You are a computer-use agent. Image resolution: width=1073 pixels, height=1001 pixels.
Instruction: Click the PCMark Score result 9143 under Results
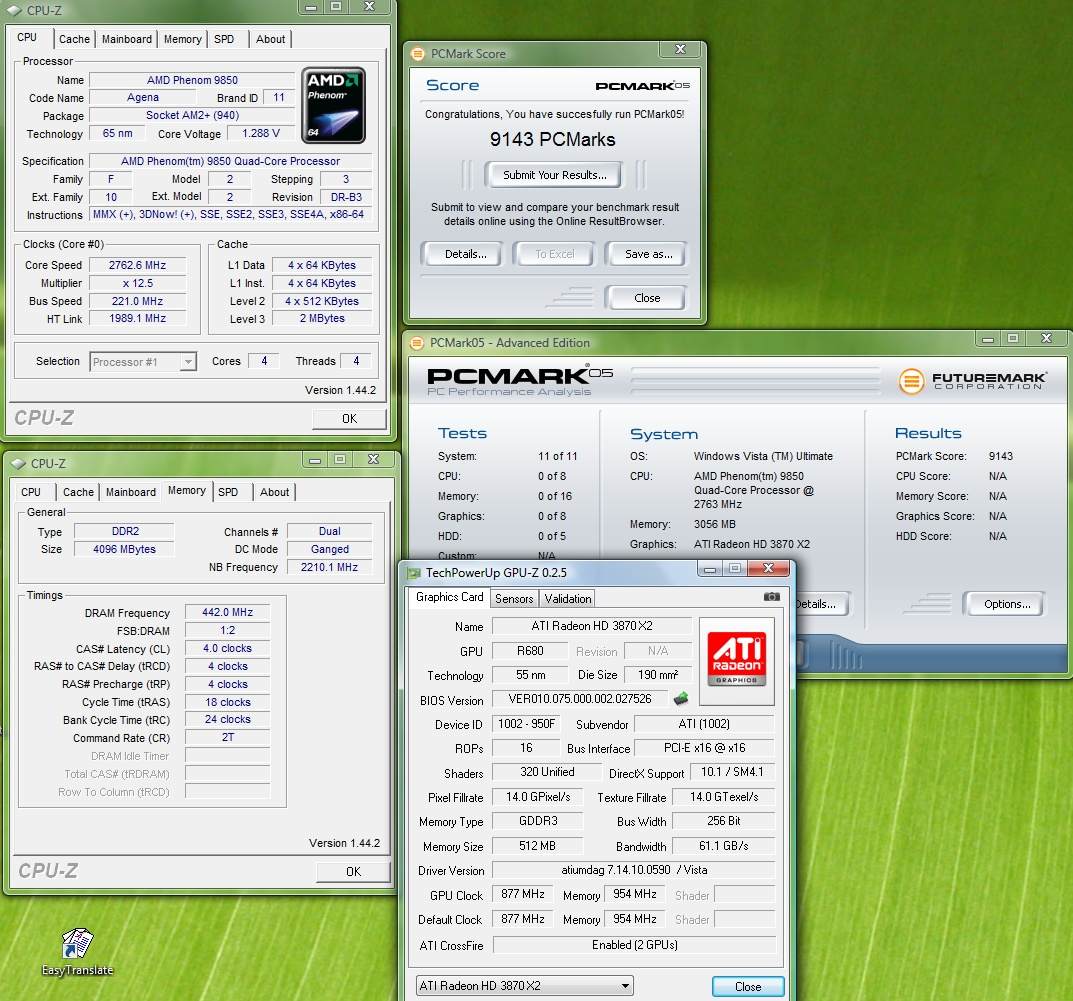point(1000,456)
